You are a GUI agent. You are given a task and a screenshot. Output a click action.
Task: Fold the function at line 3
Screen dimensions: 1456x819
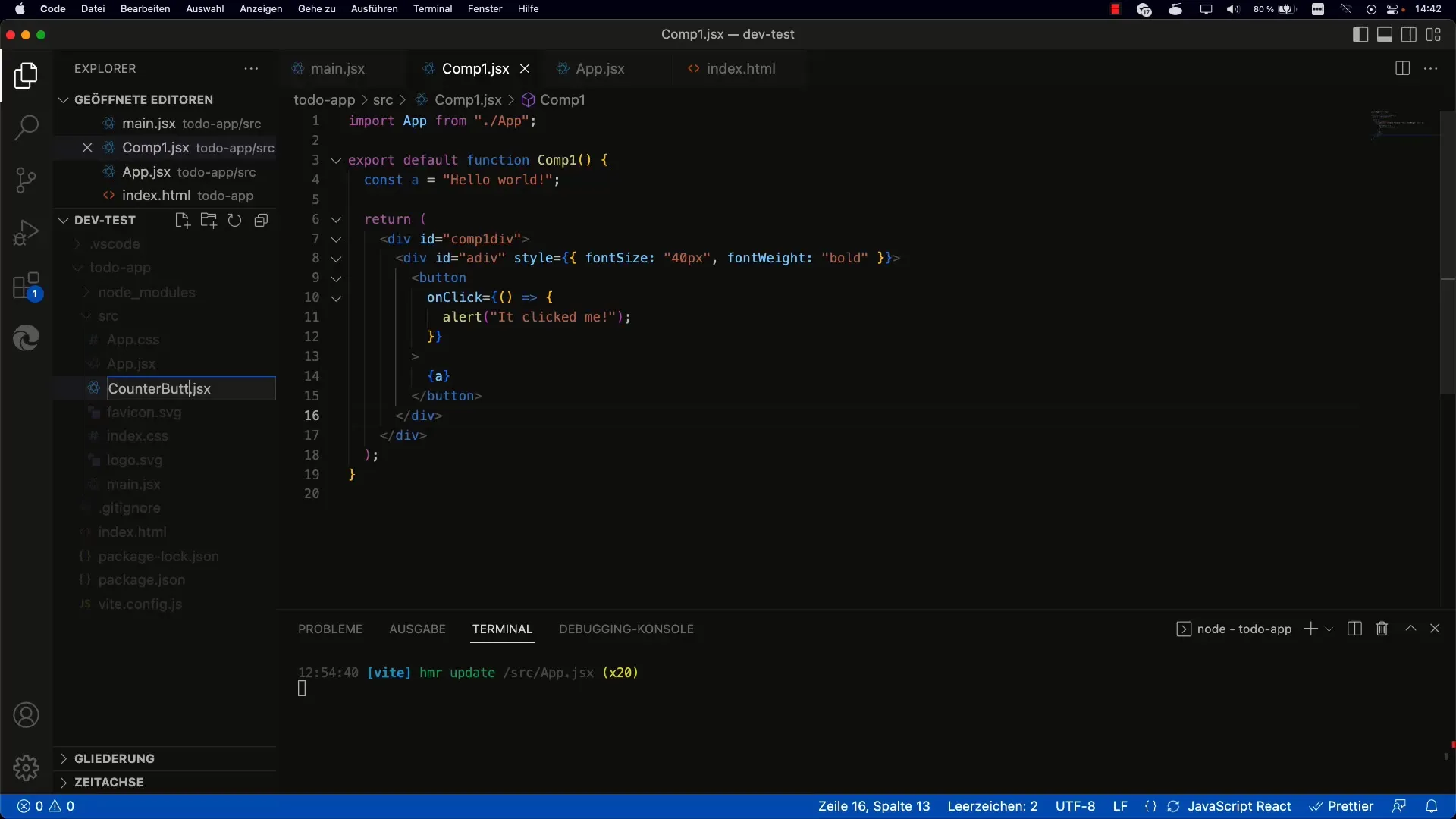pos(336,161)
